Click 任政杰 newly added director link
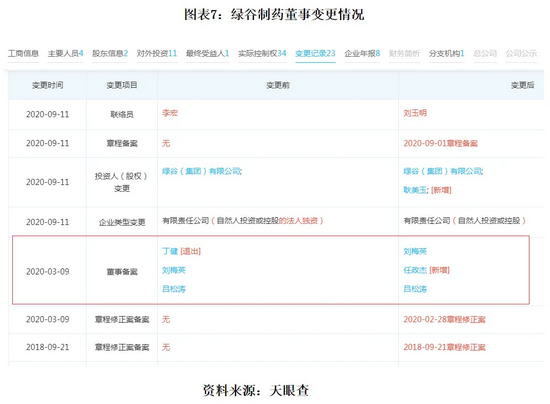550x404 pixels. coord(415,270)
